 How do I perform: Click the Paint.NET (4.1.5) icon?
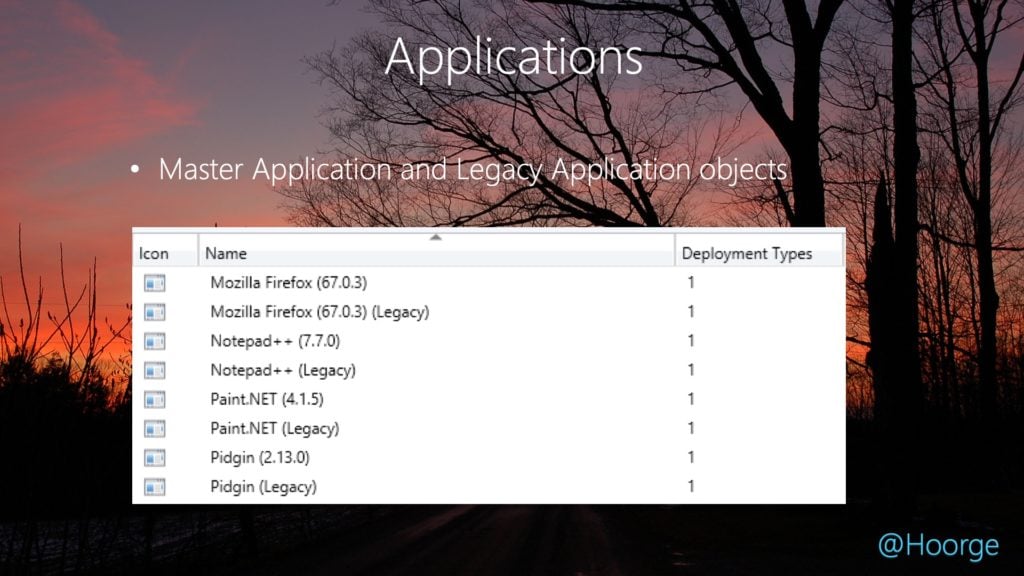tap(153, 398)
